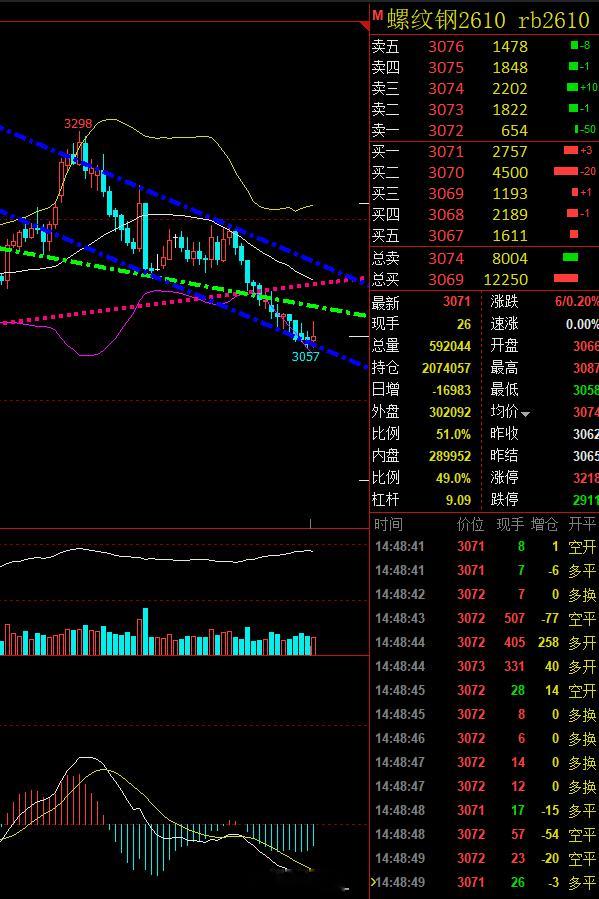Click the 价位 column header
The height and width of the screenshot is (899, 599).
click(470, 525)
